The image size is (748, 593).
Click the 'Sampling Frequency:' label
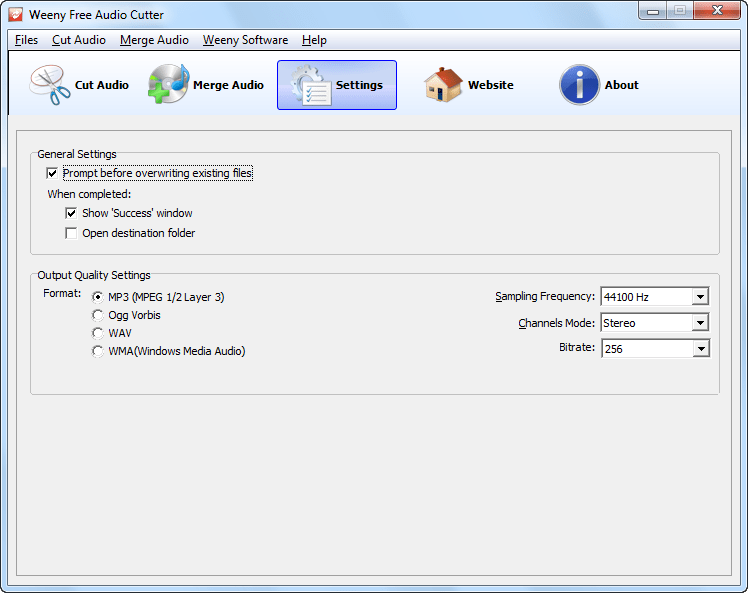coord(545,297)
